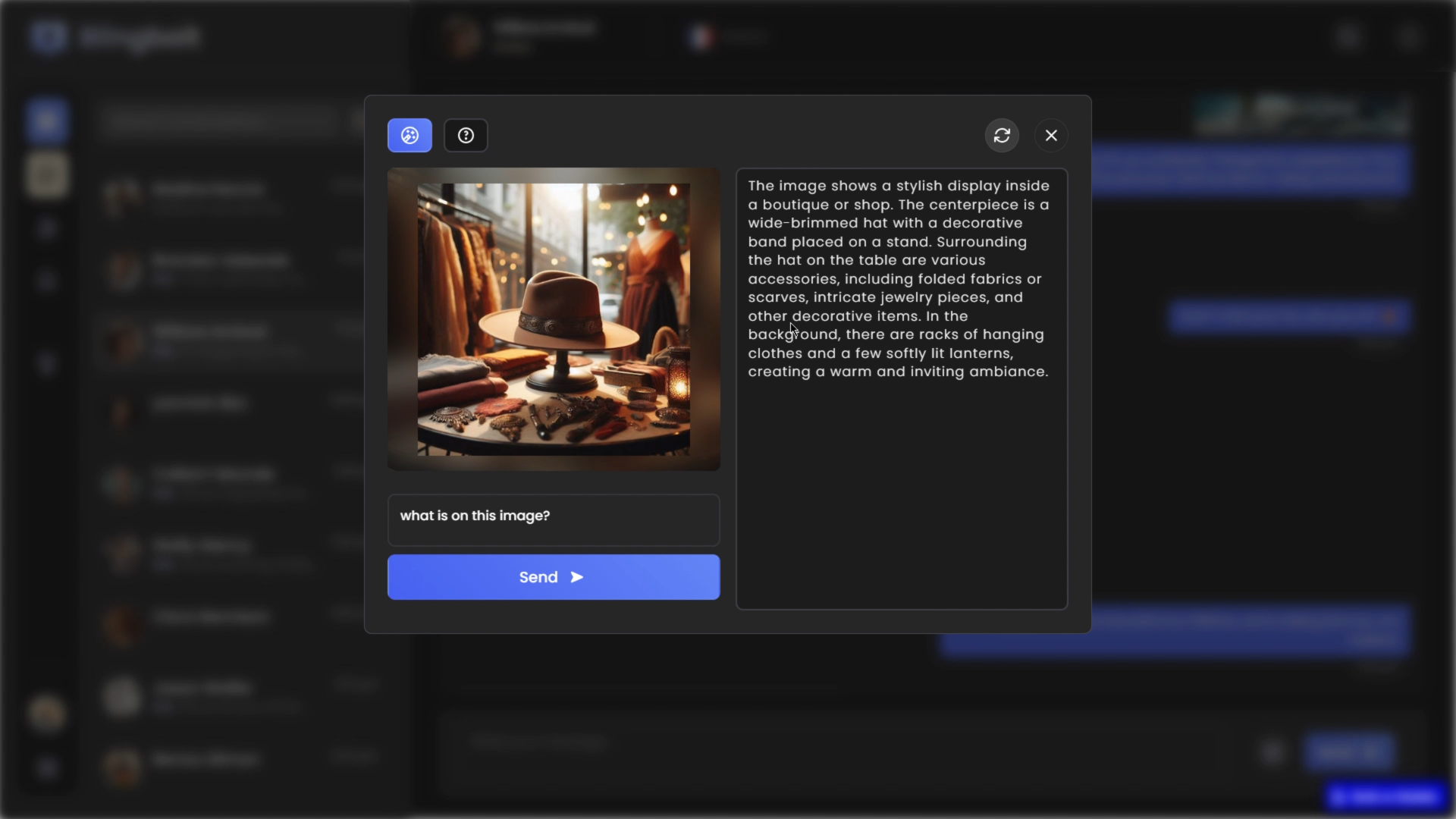This screenshot has width=1456, height=819.
Task: Click the user avatar at sidebar bottom
Action: pyautogui.click(x=47, y=713)
